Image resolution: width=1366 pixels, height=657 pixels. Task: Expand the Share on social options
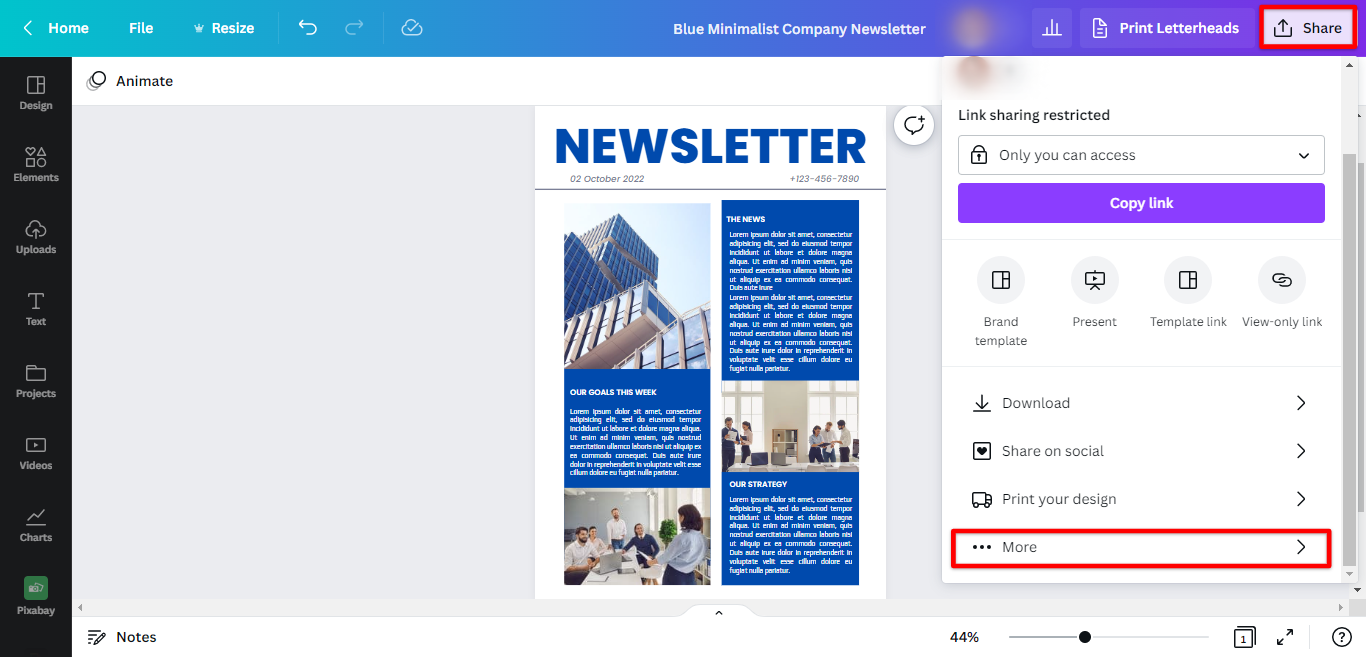click(1141, 450)
